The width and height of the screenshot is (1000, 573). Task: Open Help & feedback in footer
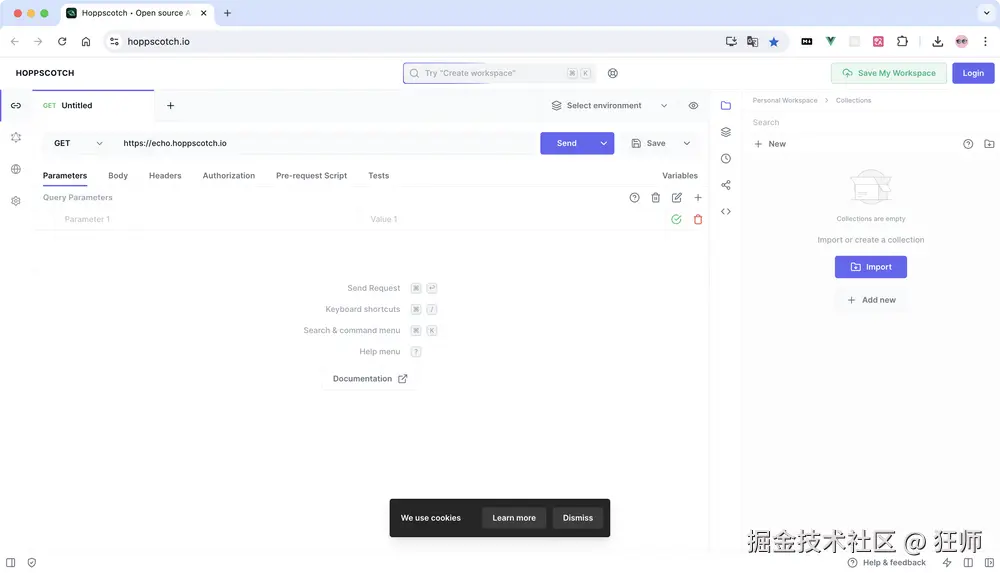click(x=886, y=563)
